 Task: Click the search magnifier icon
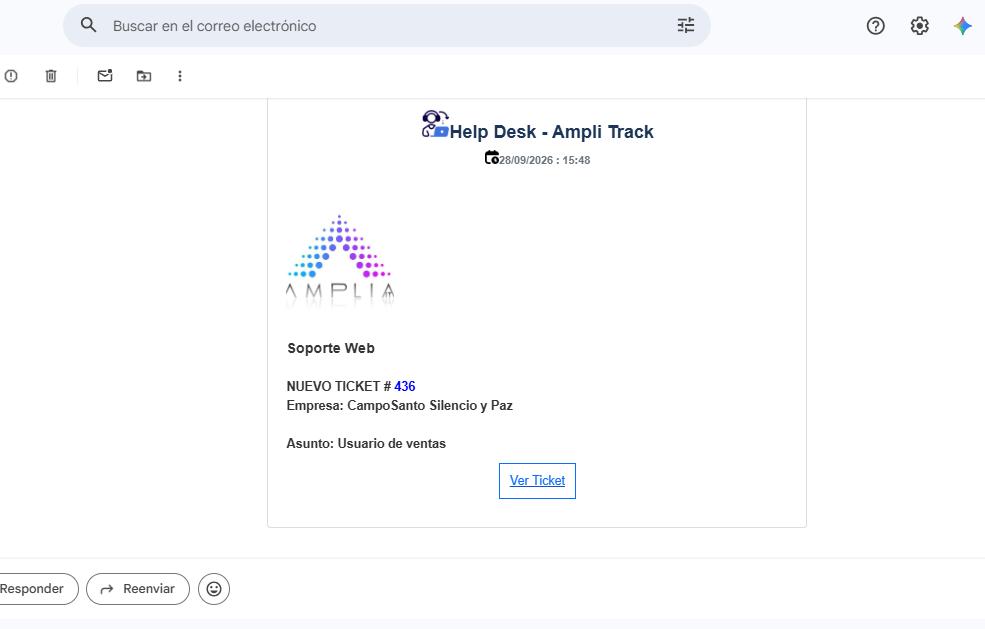click(89, 25)
